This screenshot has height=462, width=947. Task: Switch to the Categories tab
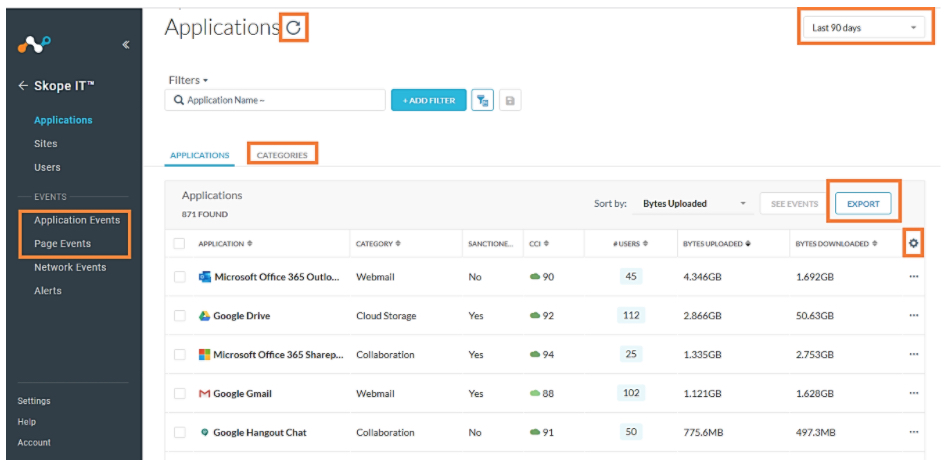[x=282, y=155]
